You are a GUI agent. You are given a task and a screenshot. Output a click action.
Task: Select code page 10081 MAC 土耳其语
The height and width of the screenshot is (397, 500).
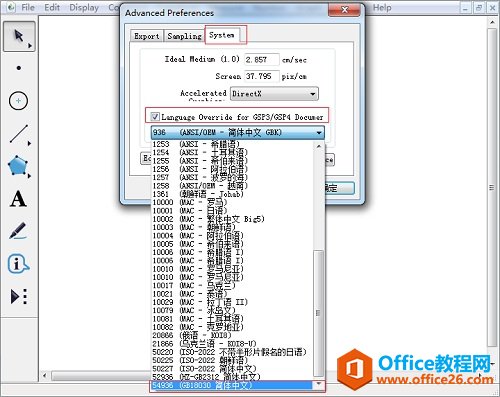[232, 319]
